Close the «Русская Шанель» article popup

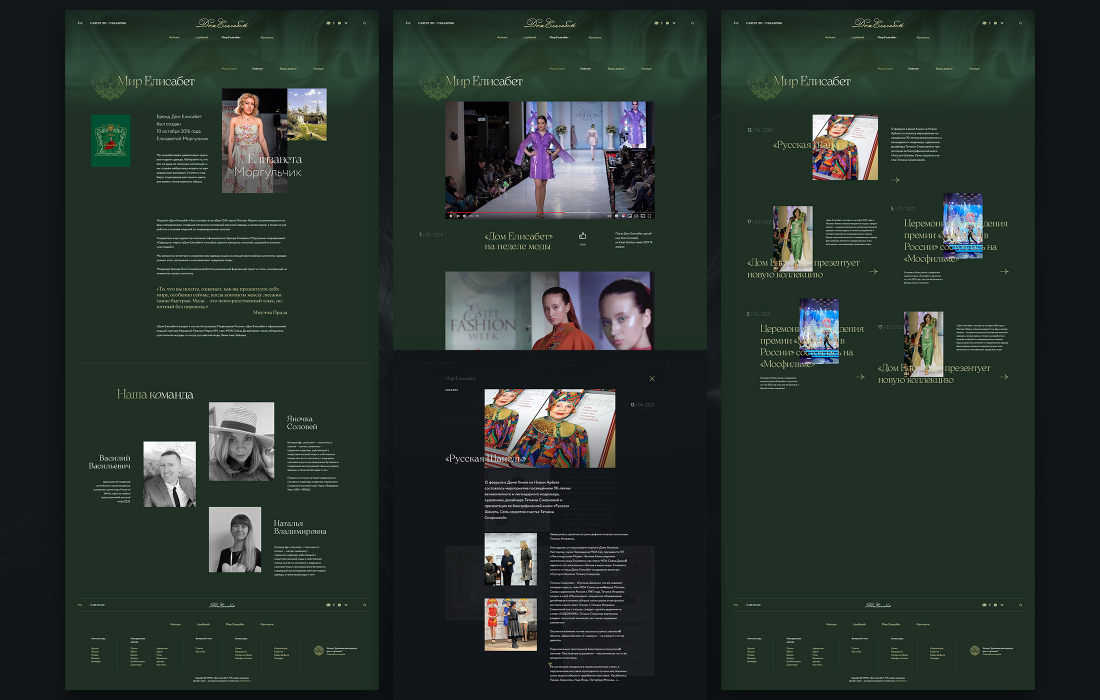click(652, 379)
